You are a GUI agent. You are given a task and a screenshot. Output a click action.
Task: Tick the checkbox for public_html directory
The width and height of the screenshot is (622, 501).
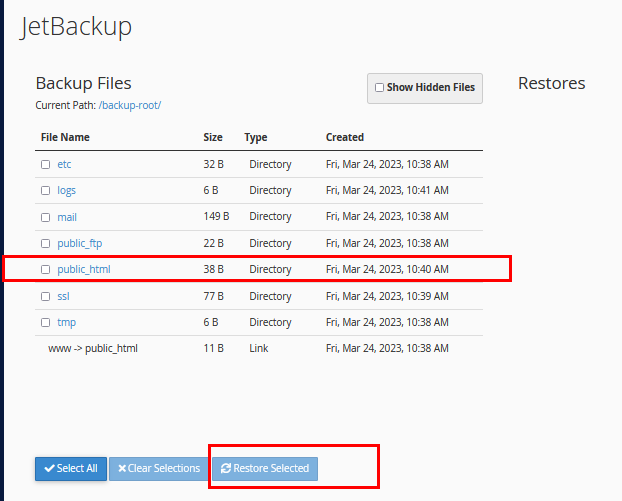(46, 269)
